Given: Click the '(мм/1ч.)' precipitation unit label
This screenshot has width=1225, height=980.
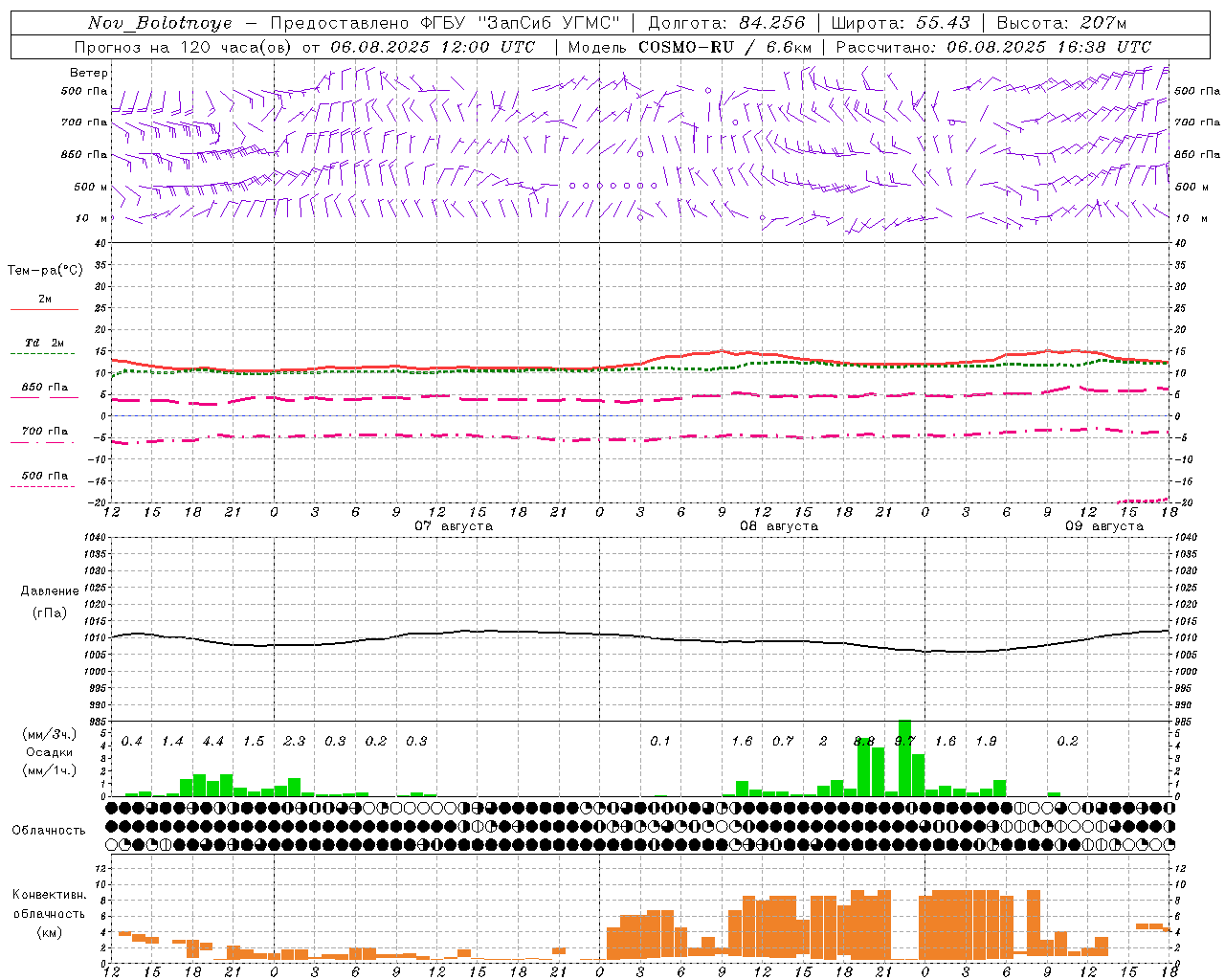Looking at the screenshot, I should [x=49, y=770].
